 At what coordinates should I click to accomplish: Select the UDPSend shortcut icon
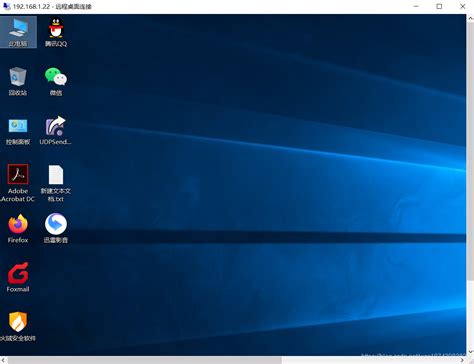coord(56,130)
